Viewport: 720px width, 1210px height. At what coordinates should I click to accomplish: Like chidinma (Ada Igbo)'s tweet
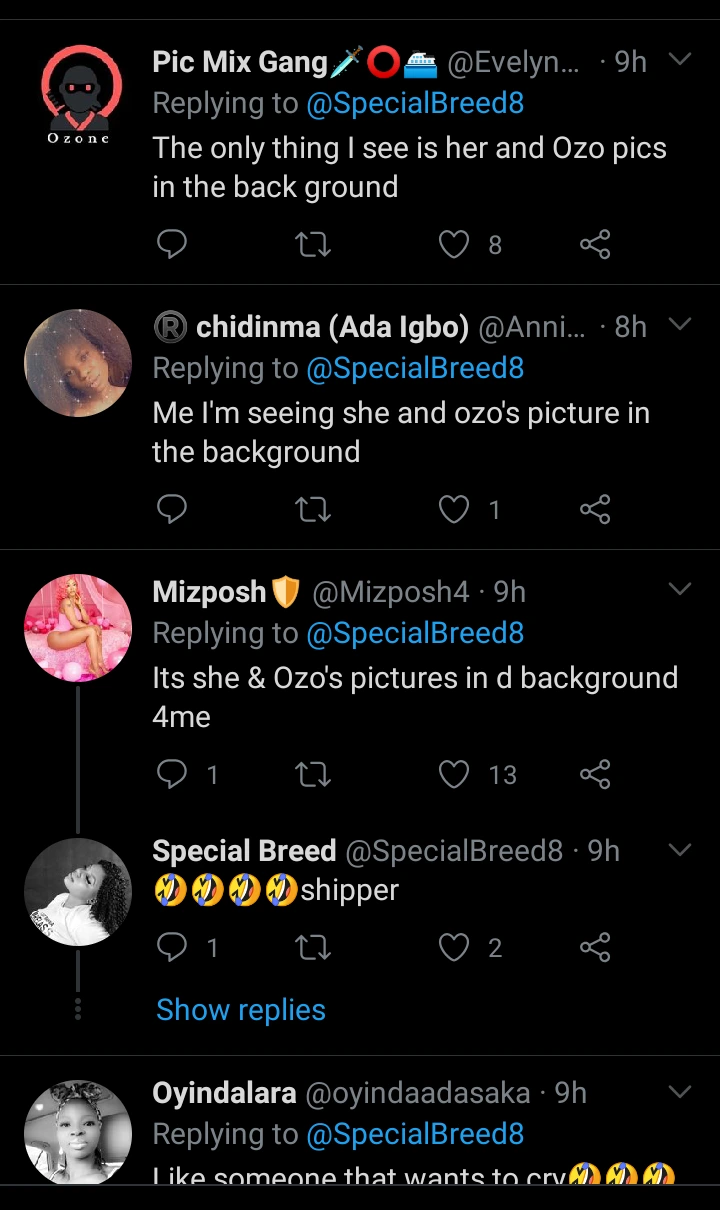point(455,510)
